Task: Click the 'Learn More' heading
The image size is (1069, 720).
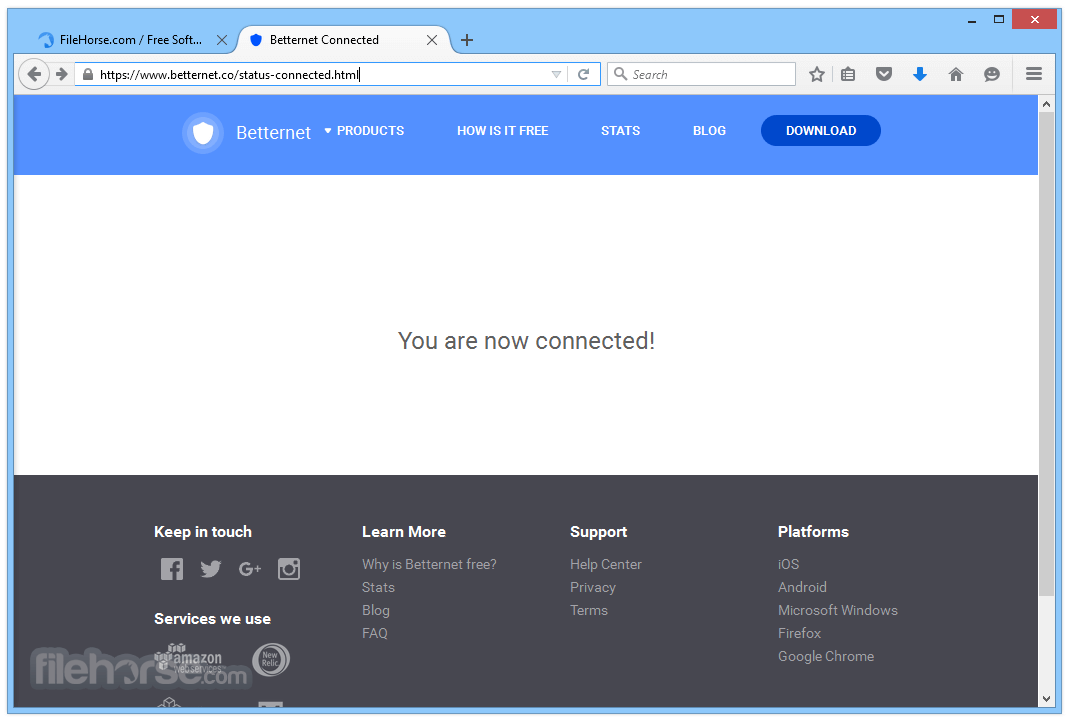Action: [404, 532]
